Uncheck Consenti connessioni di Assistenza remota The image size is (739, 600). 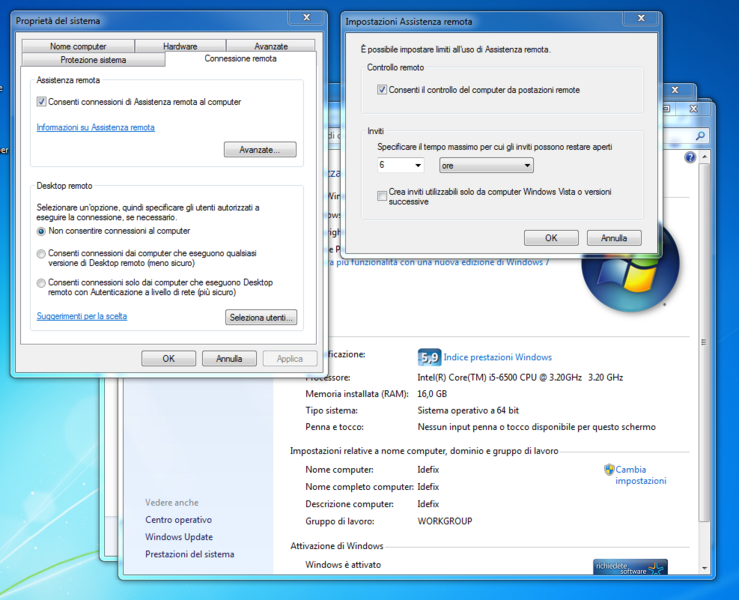click(42, 102)
